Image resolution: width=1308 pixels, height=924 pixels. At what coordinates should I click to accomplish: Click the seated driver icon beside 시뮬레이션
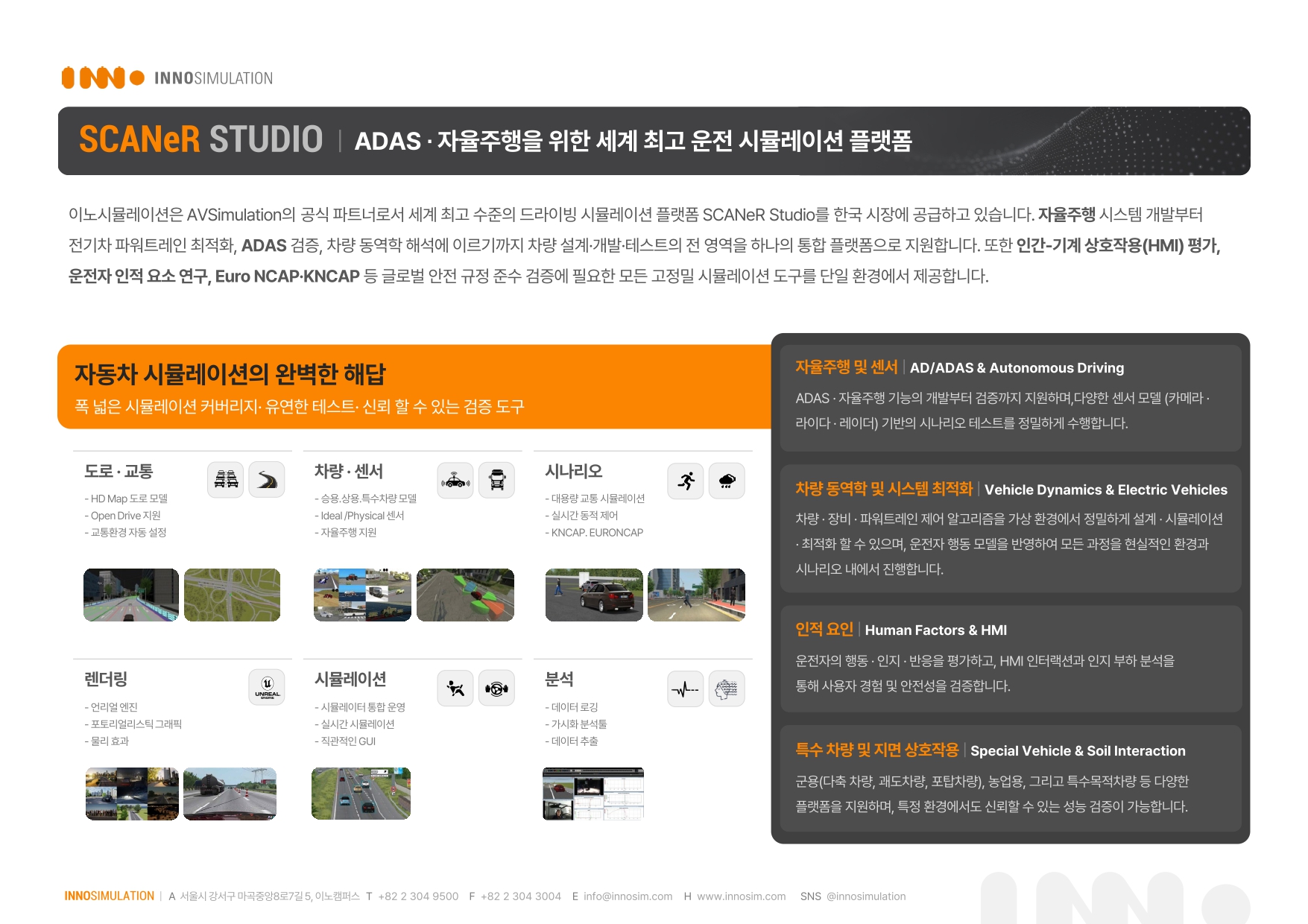(x=455, y=689)
